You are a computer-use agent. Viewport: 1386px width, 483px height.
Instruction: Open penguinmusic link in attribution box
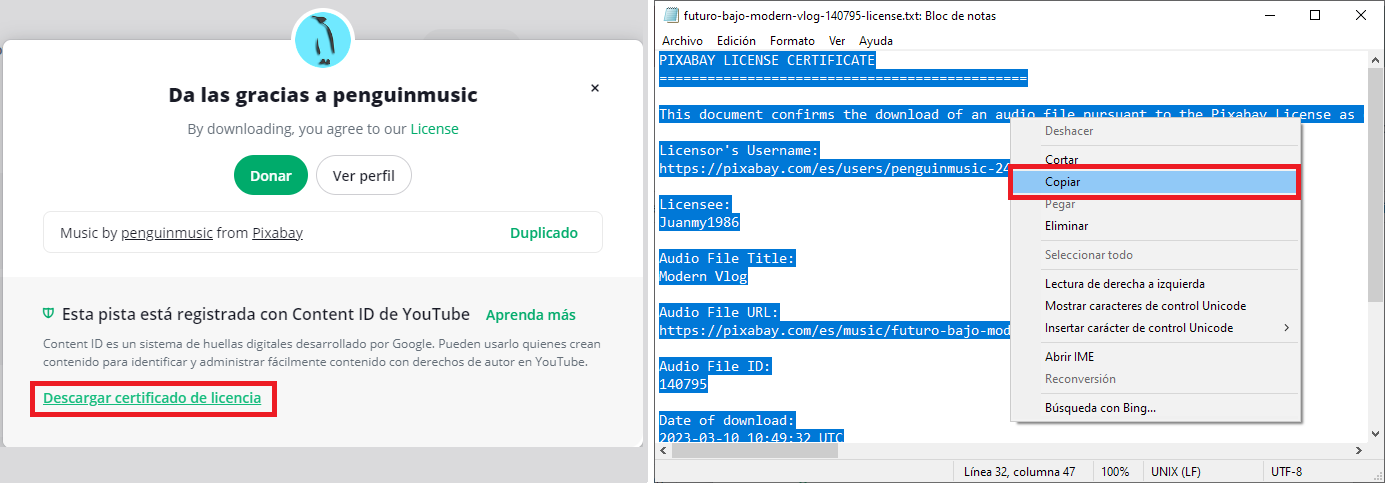pyautogui.click(x=167, y=232)
